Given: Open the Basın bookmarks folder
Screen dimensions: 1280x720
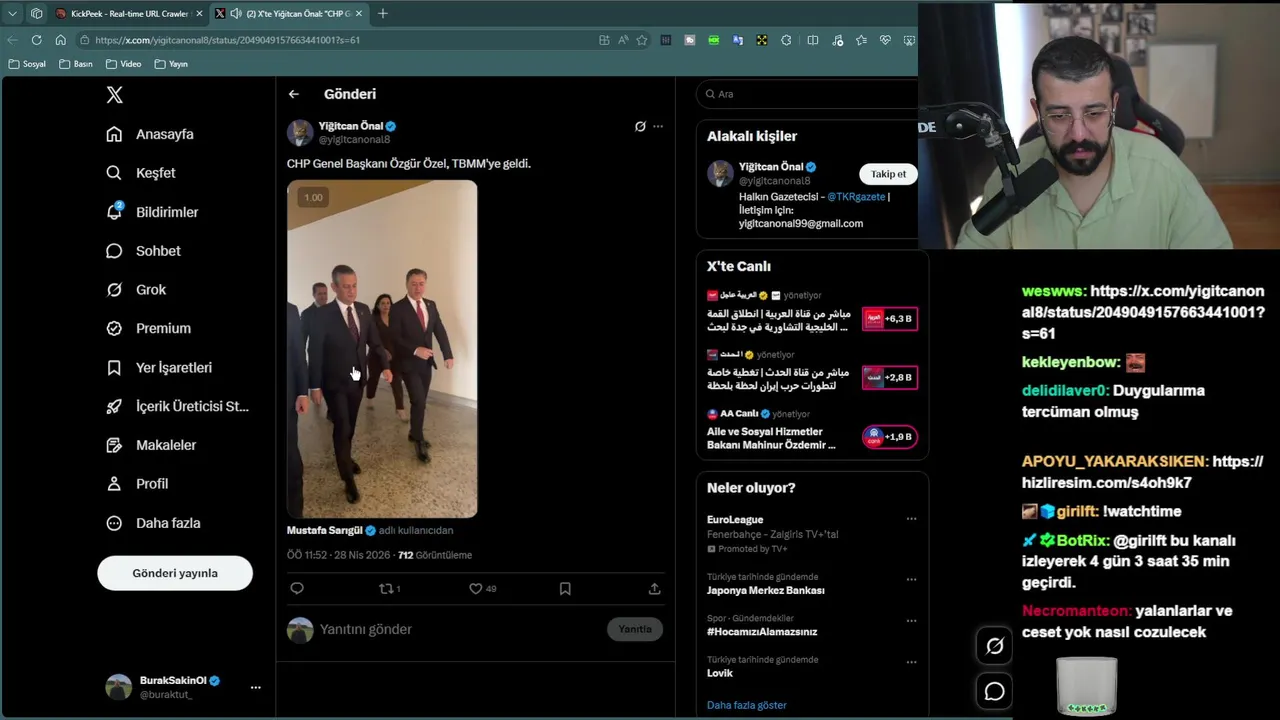Looking at the screenshot, I should 76,64.
